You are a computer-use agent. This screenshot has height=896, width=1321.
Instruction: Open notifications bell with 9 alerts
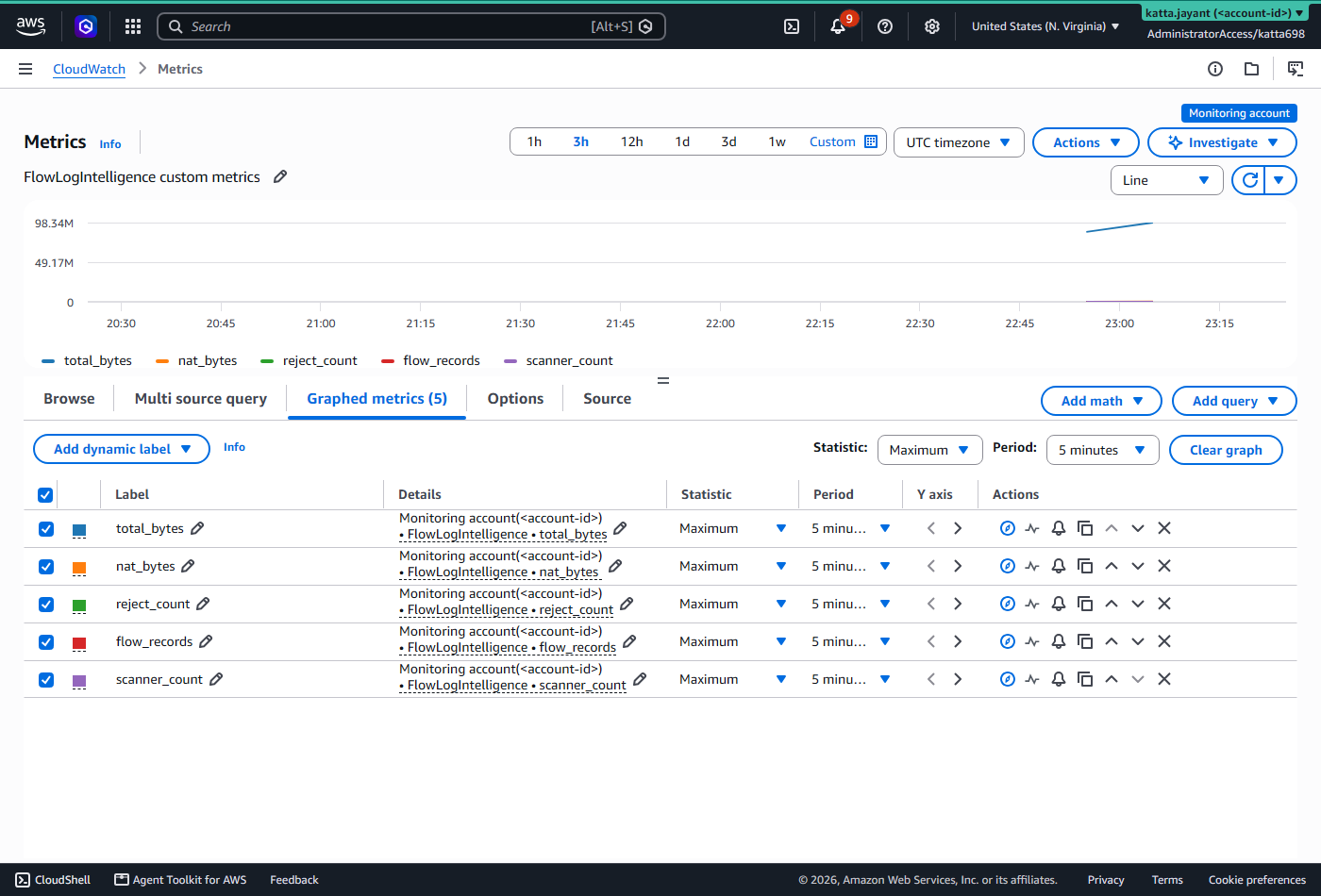click(838, 26)
